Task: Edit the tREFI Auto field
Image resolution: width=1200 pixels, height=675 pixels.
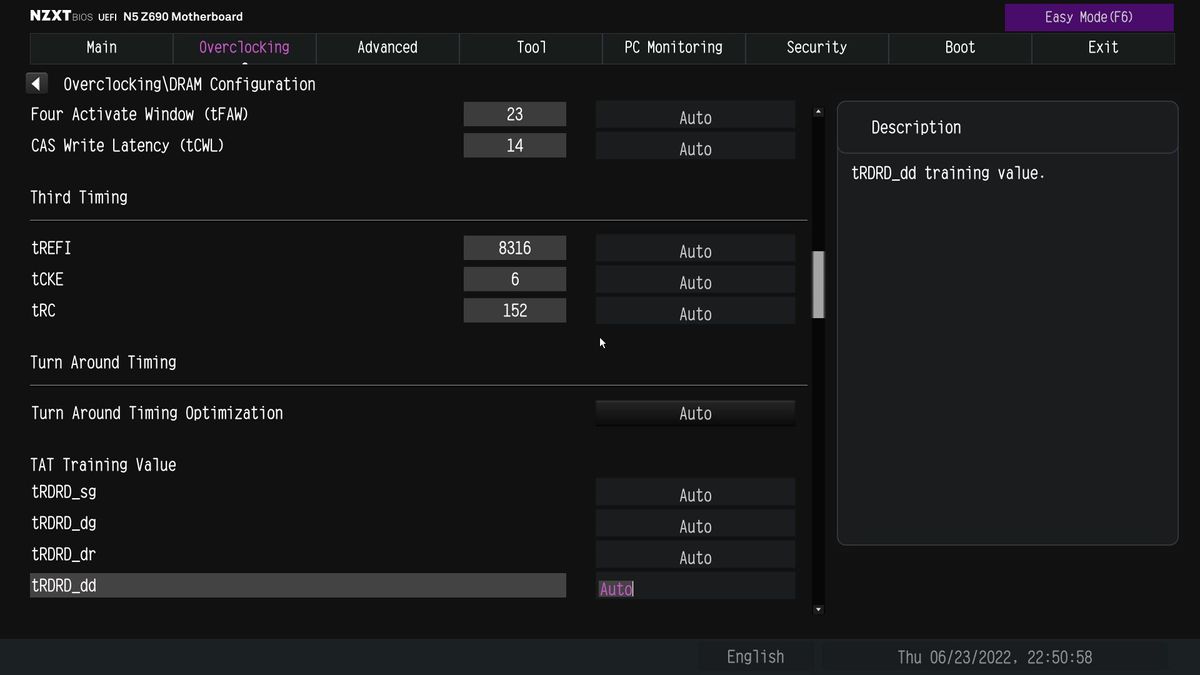Action: (695, 249)
